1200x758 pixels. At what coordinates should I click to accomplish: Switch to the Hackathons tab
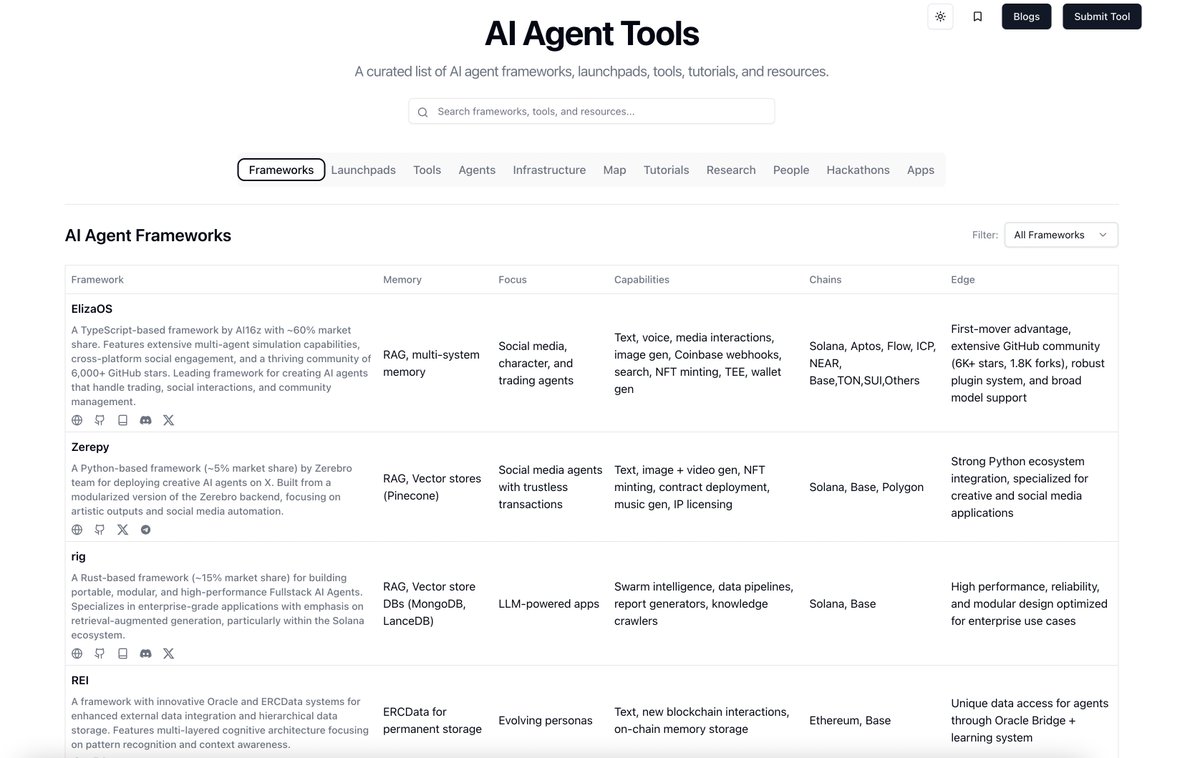pyautogui.click(x=858, y=170)
